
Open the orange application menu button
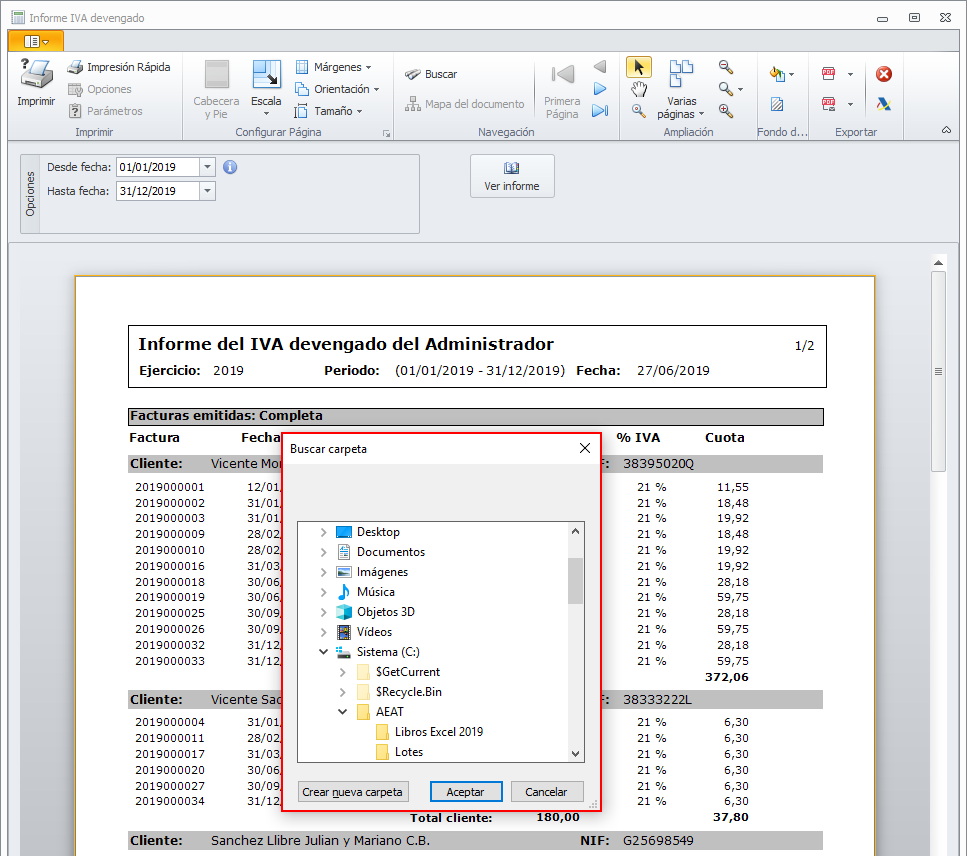pos(35,41)
